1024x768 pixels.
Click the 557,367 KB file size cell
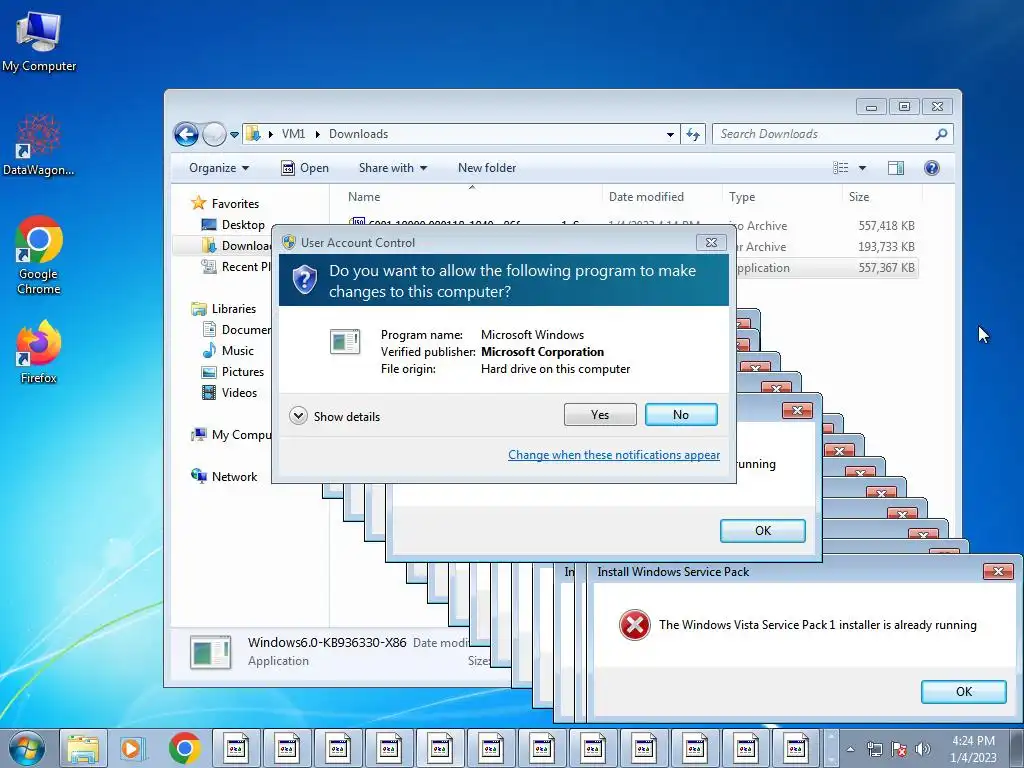pyautogui.click(x=886, y=267)
